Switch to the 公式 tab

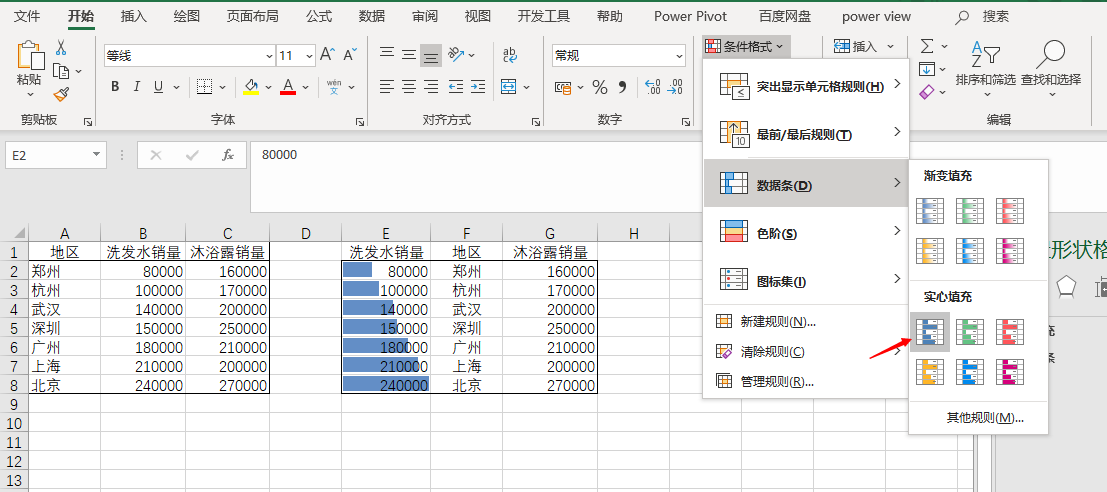pos(318,16)
